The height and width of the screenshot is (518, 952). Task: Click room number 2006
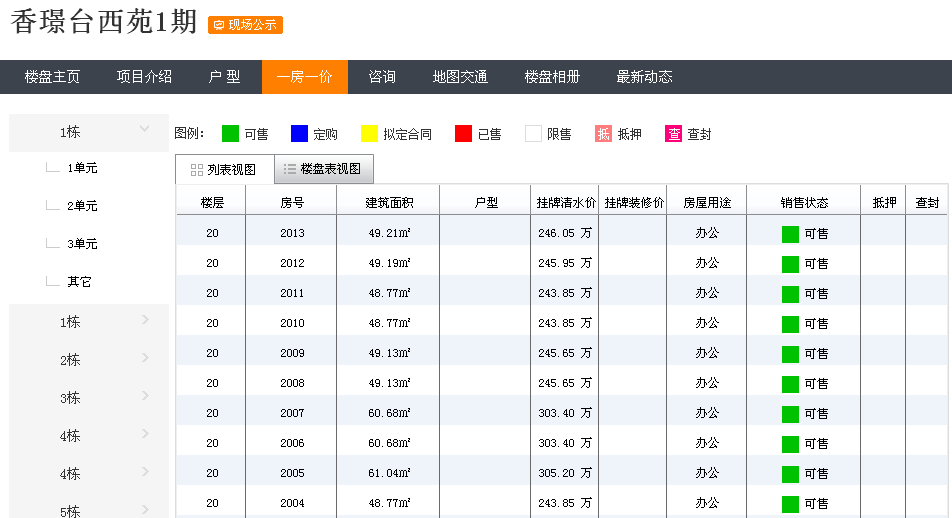292,443
